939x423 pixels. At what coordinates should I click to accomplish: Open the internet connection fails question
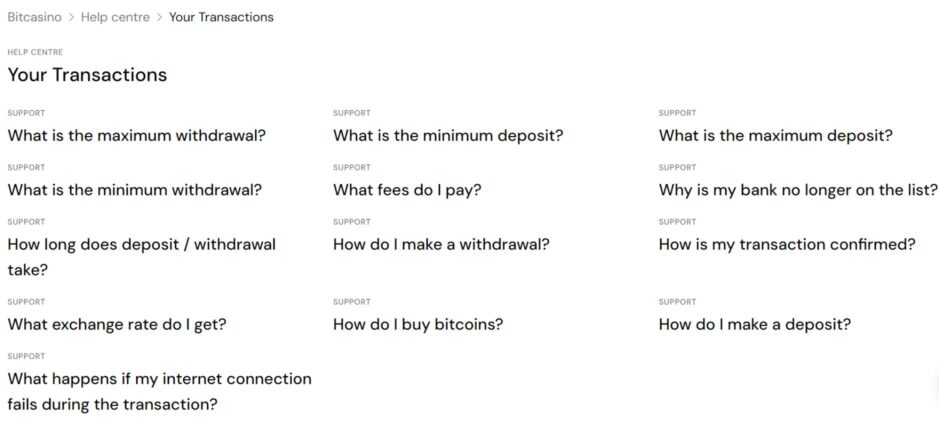click(x=159, y=391)
